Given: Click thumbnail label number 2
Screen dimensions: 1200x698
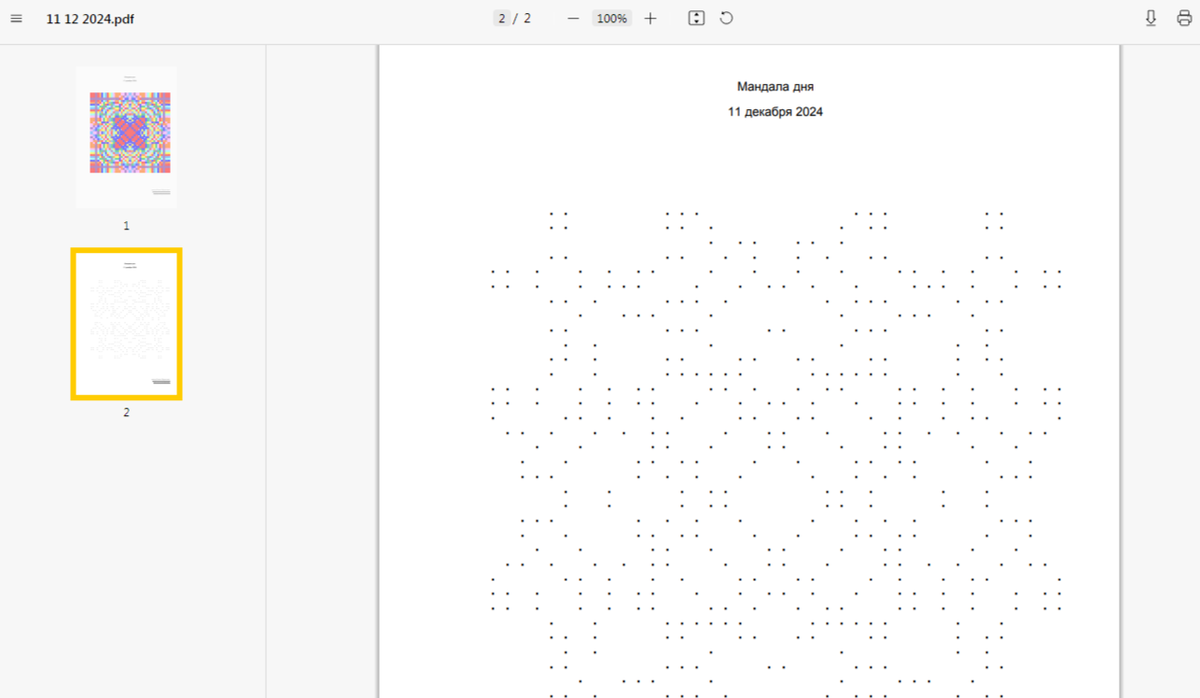Looking at the screenshot, I should click(x=126, y=412).
